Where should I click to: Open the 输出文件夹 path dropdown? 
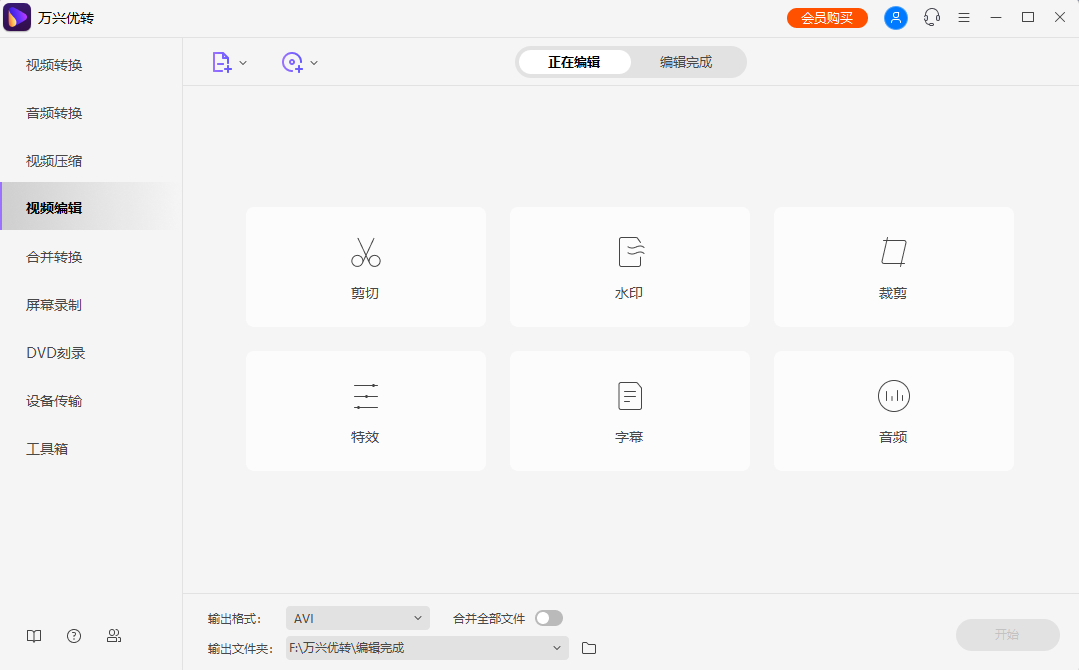coord(427,647)
